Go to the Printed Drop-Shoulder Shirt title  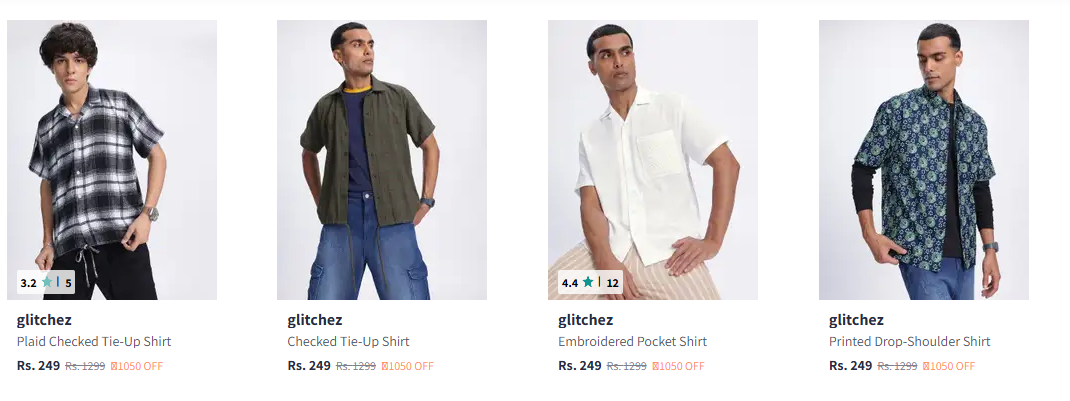pyautogui.click(x=909, y=342)
